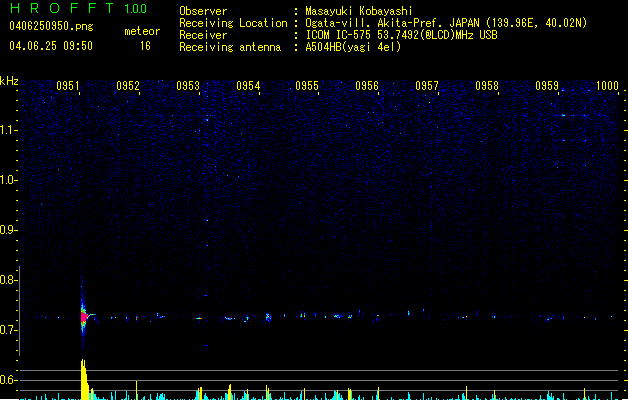
Task: Click the 0.8 kHz axis label
Action: tap(8, 280)
